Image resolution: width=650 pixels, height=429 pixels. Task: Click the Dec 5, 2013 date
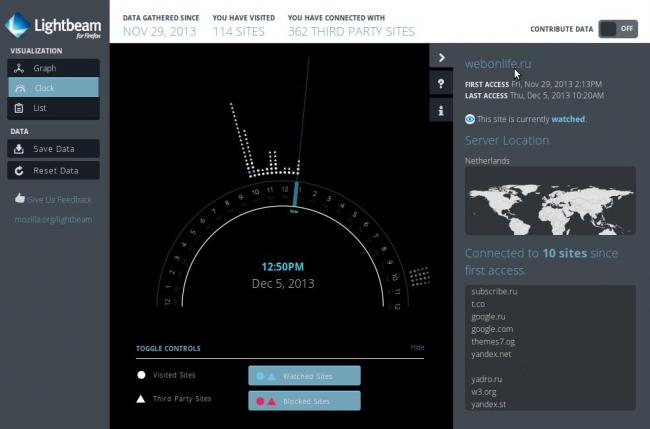(x=283, y=284)
